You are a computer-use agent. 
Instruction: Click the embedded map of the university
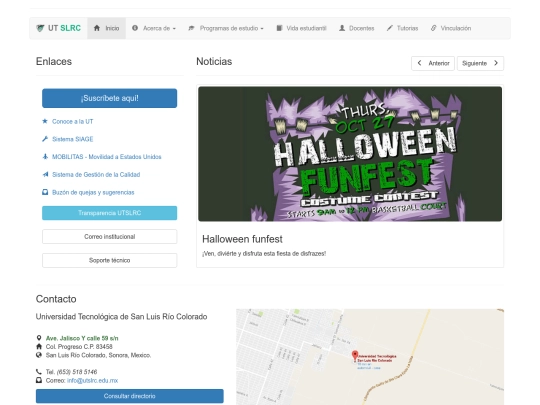pos(370,357)
